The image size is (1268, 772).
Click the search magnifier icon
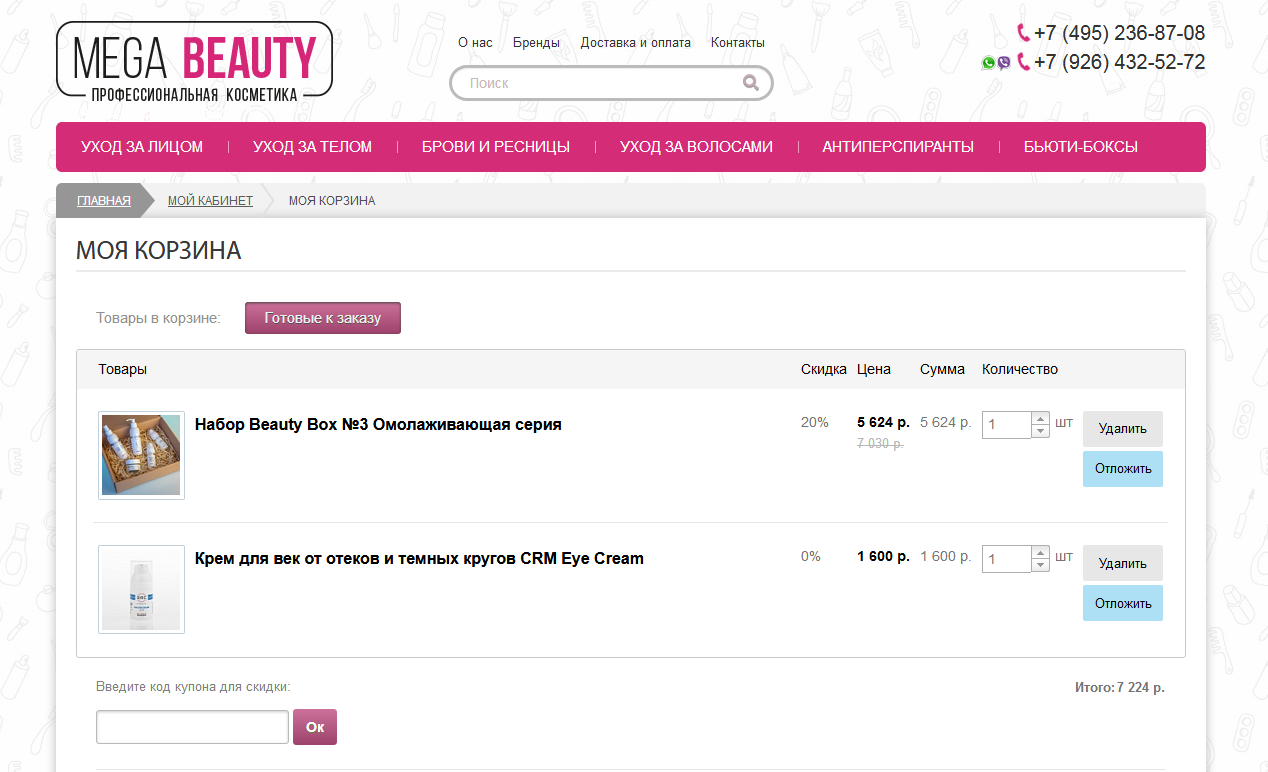coord(751,83)
